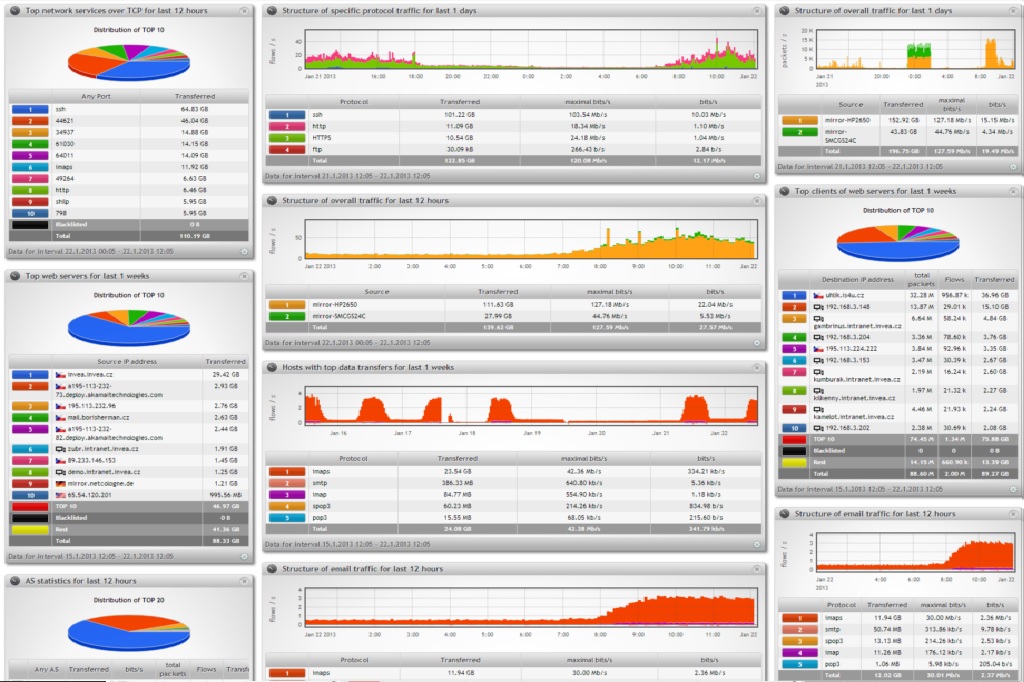This screenshot has height=682, width=1024.
Task: Open the invea.invea.cz server link
Action: [89, 374]
